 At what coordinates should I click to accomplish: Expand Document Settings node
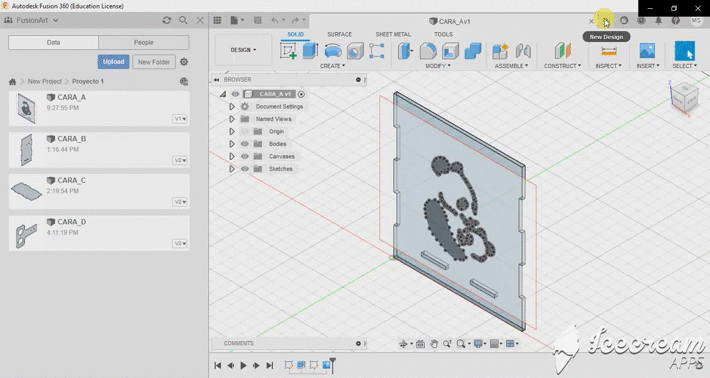232,106
